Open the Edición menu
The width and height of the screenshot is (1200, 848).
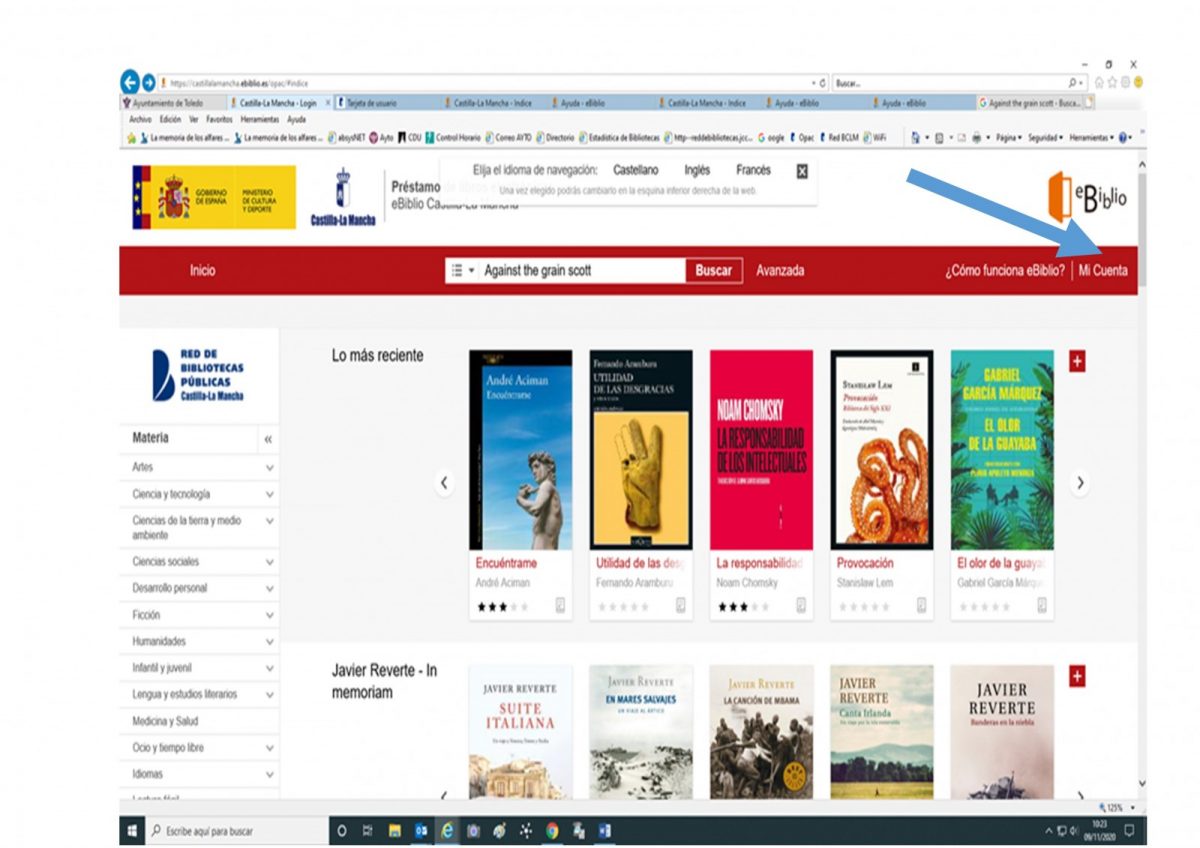(171, 119)
